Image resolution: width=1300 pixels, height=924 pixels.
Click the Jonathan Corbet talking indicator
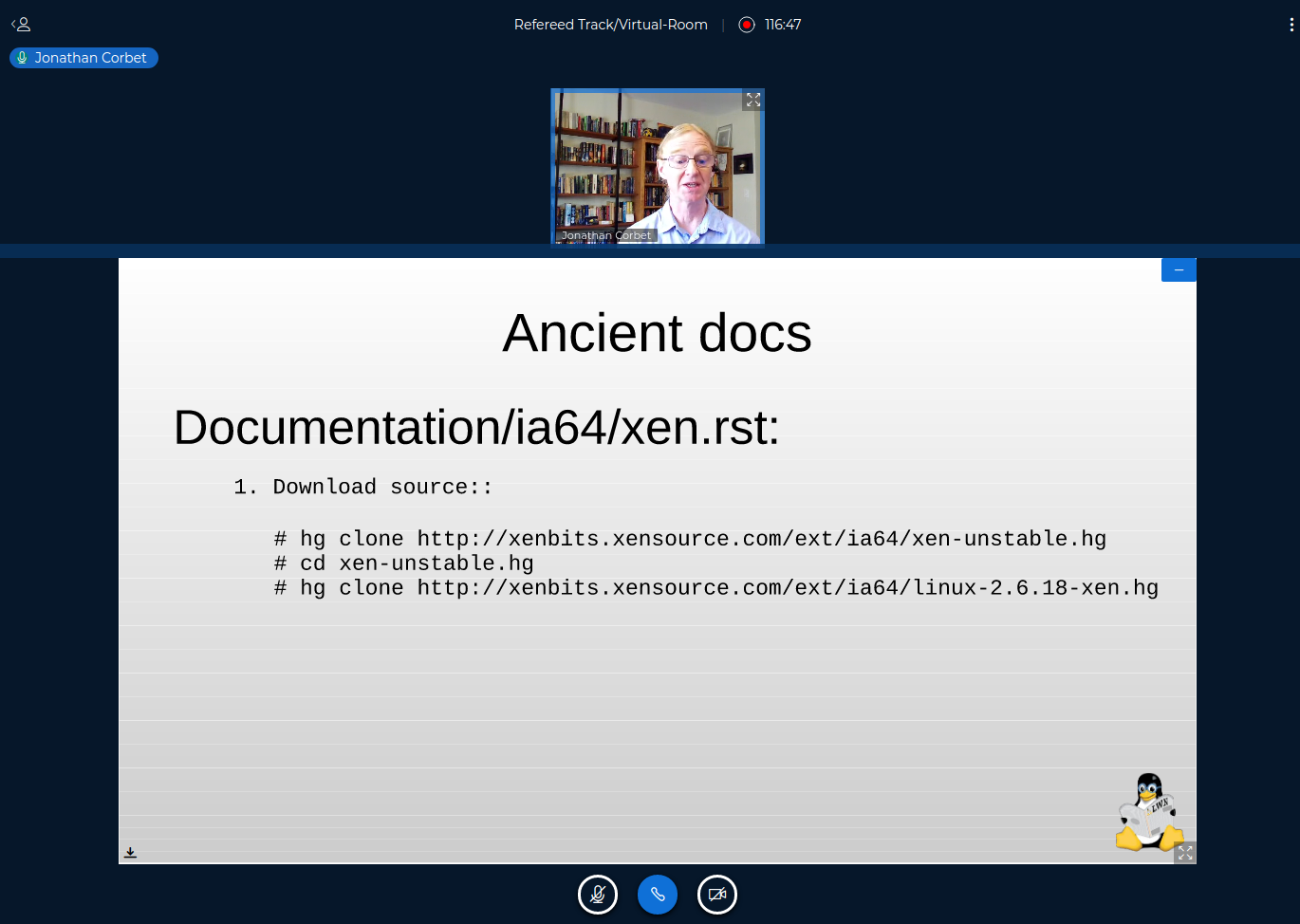click(x=84, y=58)
